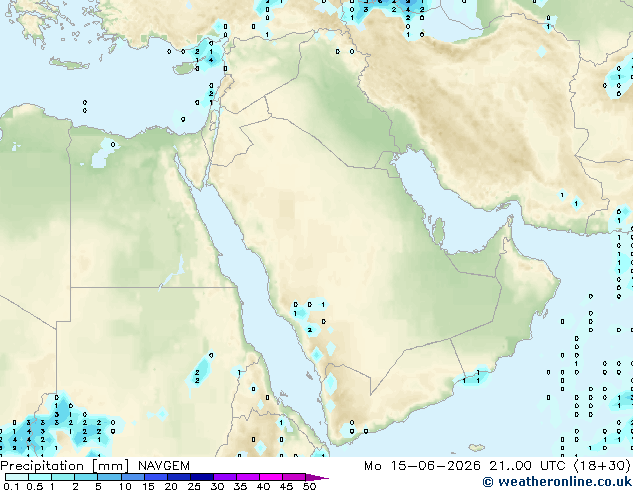Click the '20' legend scale label
The height and width of the screenshot is (490, 634).
(x=171, y=486)
